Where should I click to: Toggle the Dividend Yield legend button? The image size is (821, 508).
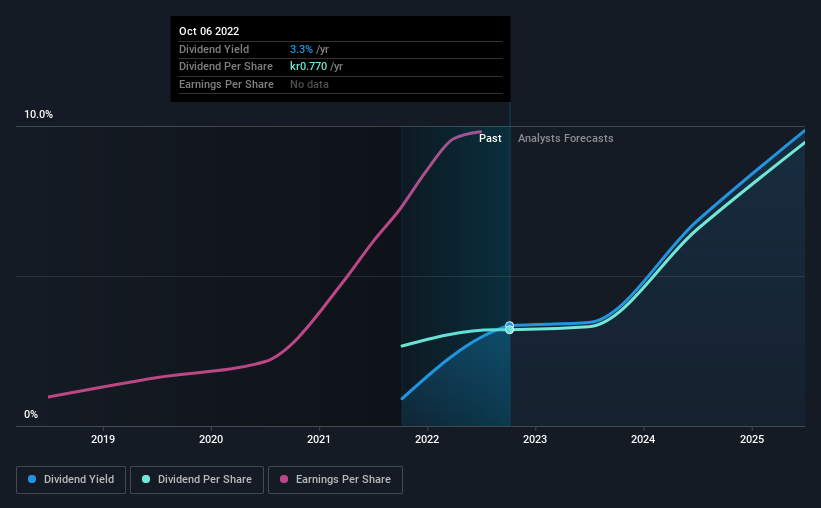click(x=71, y=480)
